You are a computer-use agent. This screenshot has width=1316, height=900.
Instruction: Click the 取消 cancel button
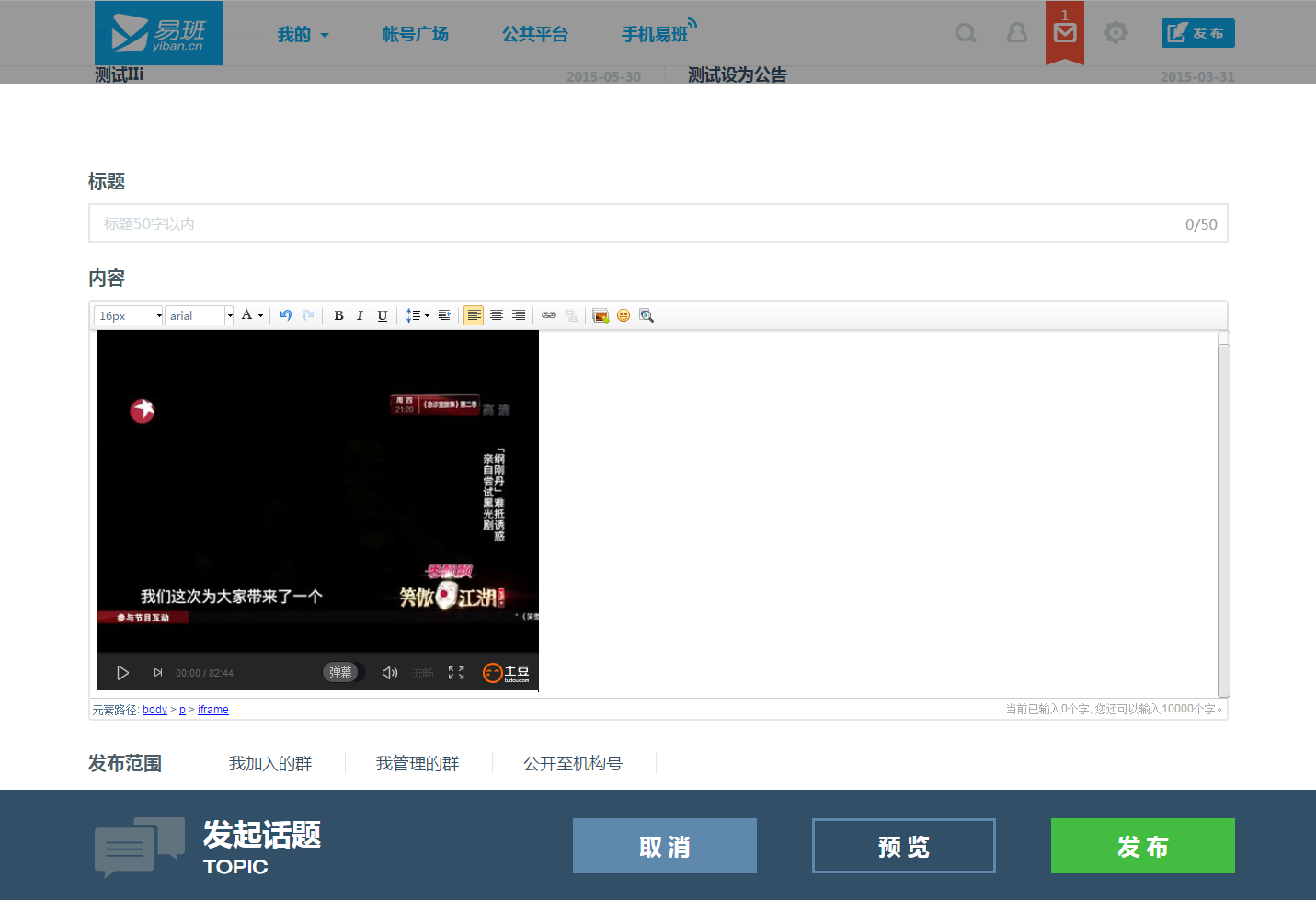665,846
